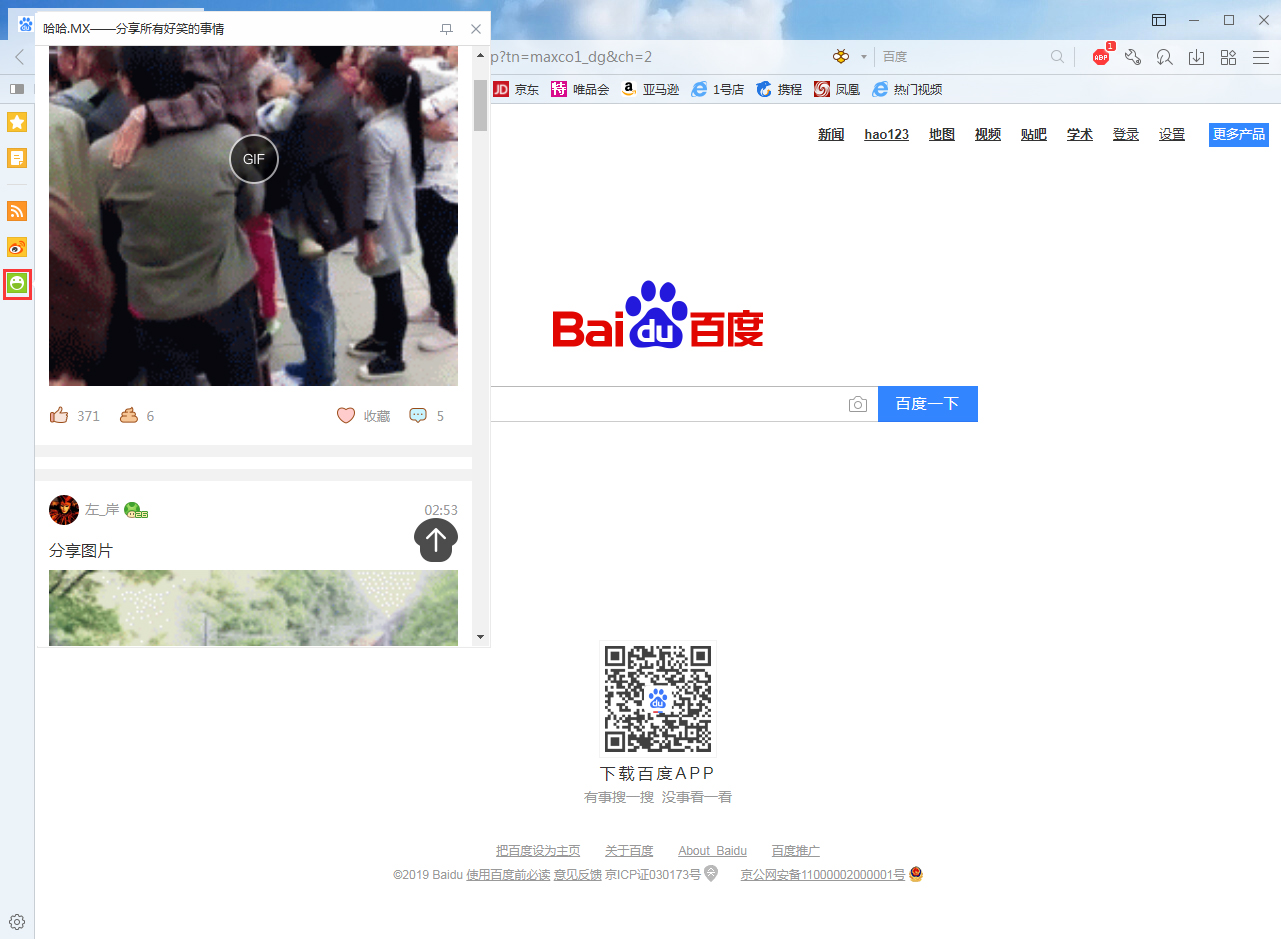Open the wrench tools icon in the toolbar
This screenshot has height=939, width=1281.
tap(1132, 57)
